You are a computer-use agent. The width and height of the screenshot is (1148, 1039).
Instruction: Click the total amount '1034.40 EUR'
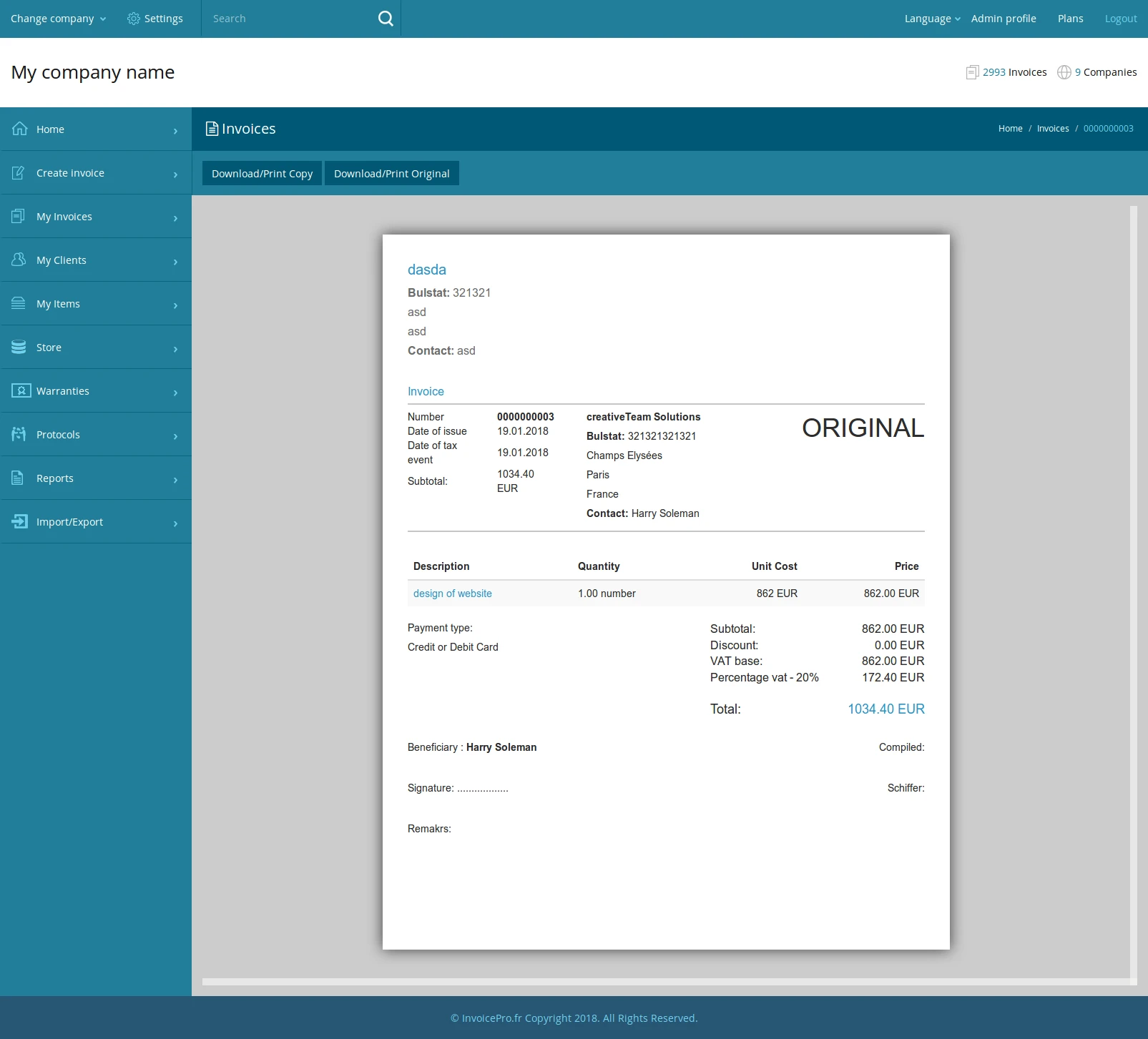coord(886,709)
